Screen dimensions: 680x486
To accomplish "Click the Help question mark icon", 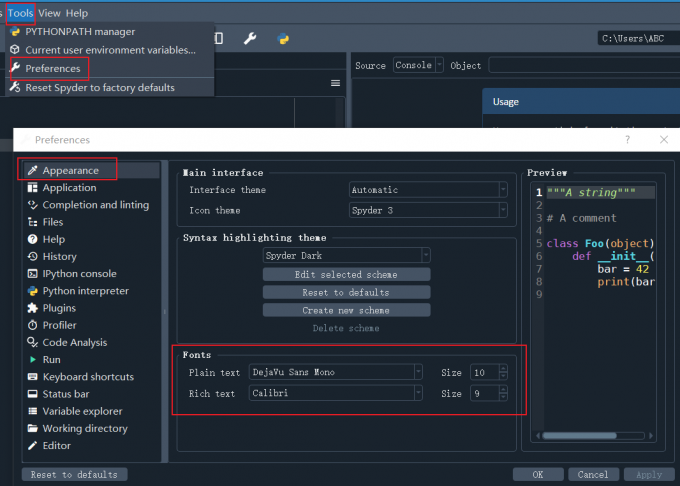I will tap(33, 239).
